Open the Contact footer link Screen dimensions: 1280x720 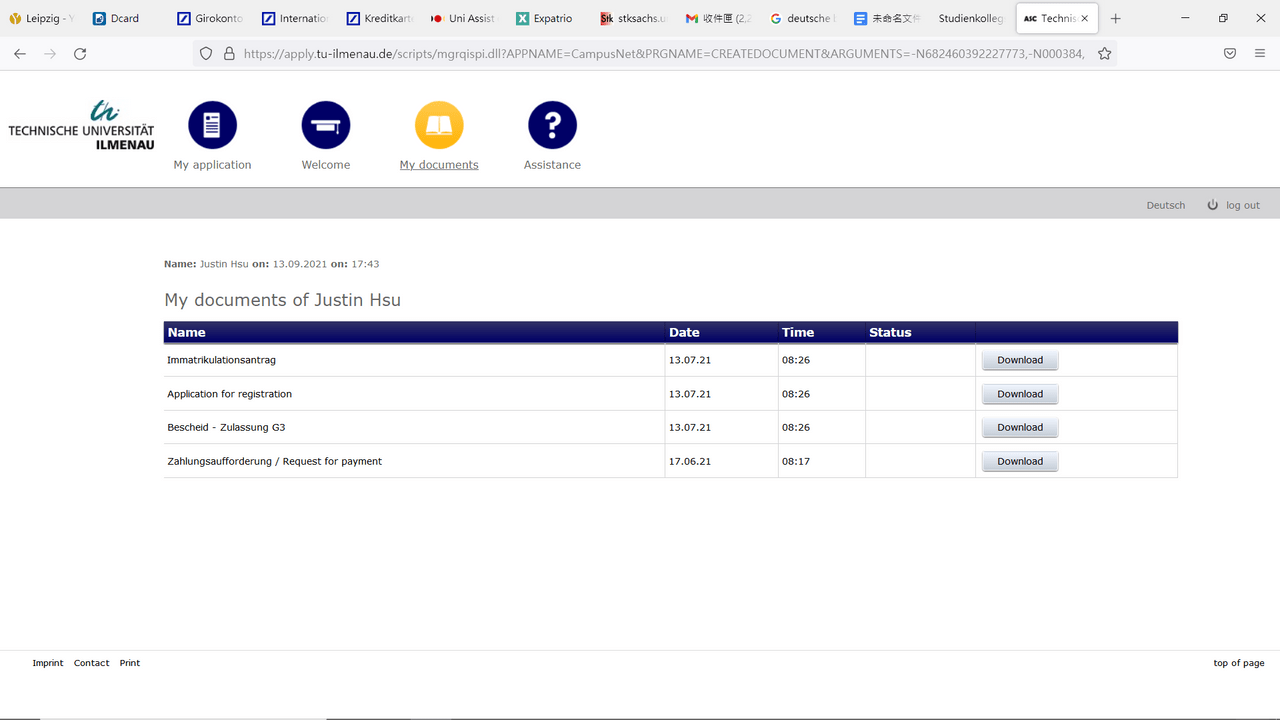tap(91, 663)
